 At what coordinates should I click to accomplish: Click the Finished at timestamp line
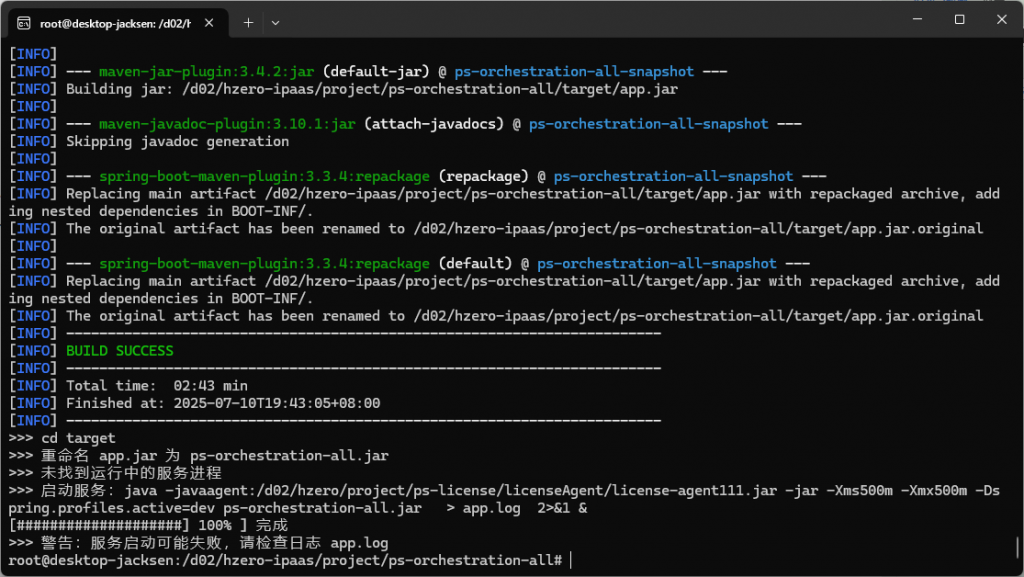(x=222, y=403)
